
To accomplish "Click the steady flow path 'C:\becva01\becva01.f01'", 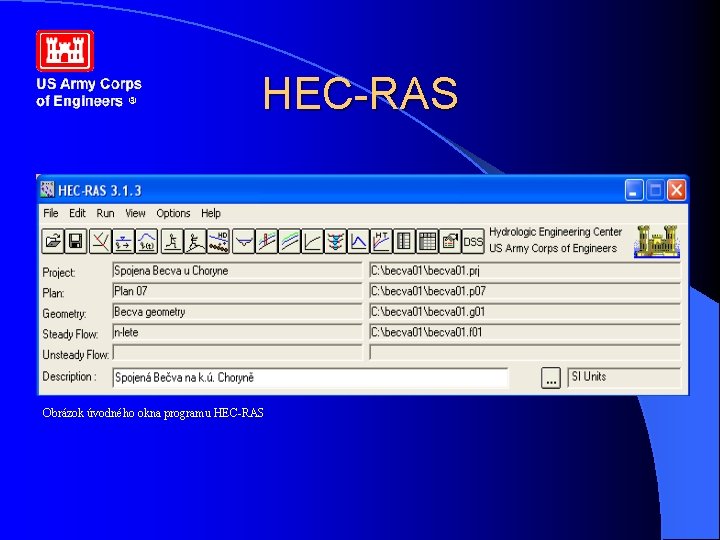I will (525, 333).
